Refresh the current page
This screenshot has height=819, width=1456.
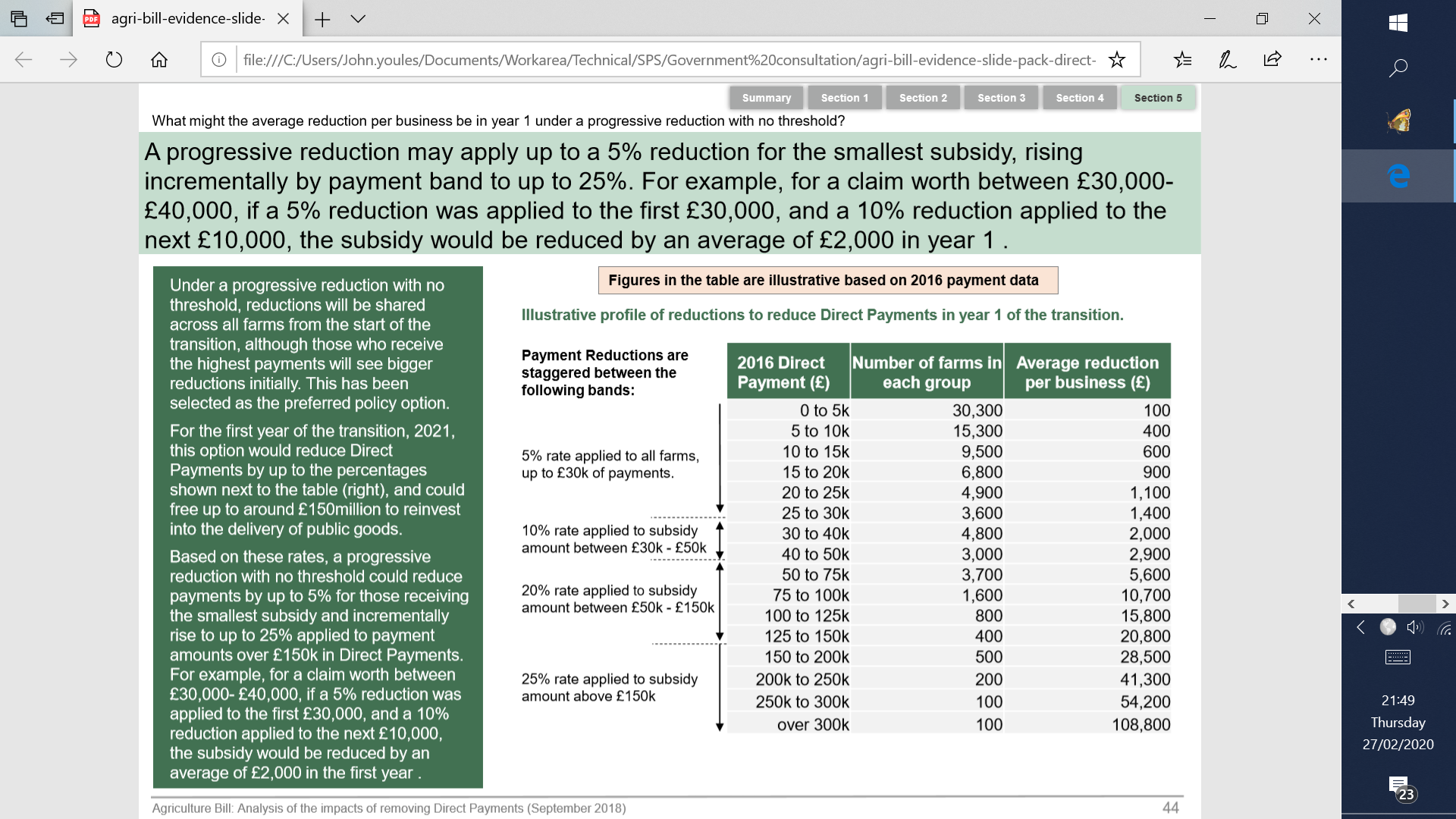click(x=114, y=59)
